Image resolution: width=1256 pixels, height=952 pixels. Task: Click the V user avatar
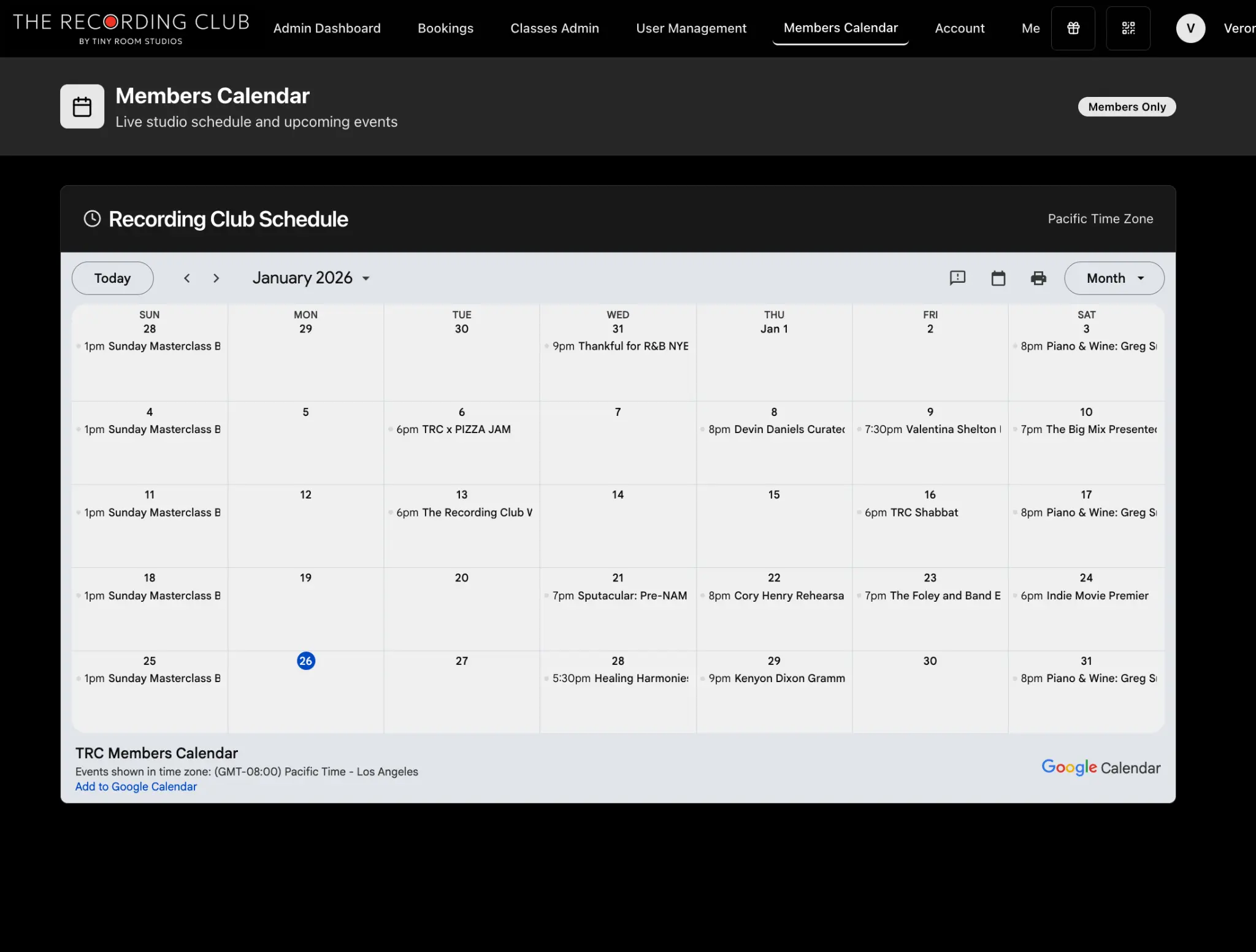click(x=1190, y=28)
